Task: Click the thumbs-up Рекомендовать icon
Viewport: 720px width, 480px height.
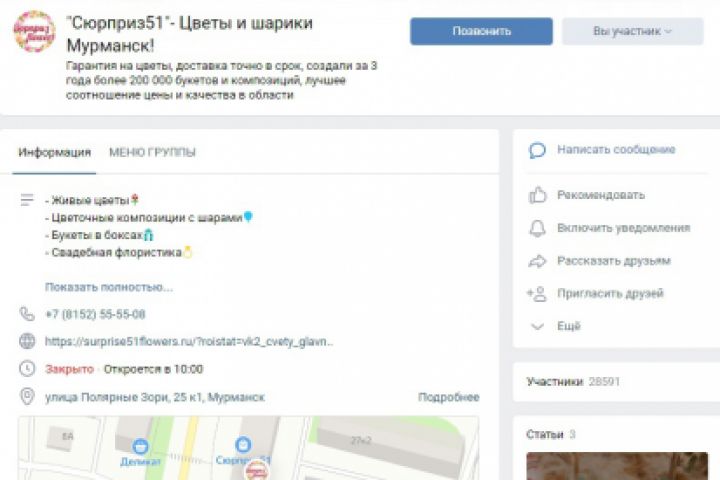Action: click(x=537, y=195)
